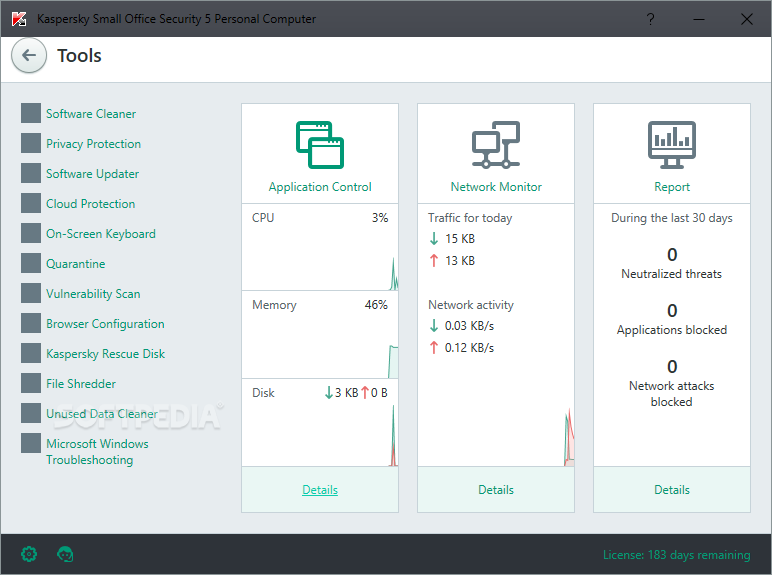
Task: Click the Traffic for today label
Action: [x=470, y=218]
